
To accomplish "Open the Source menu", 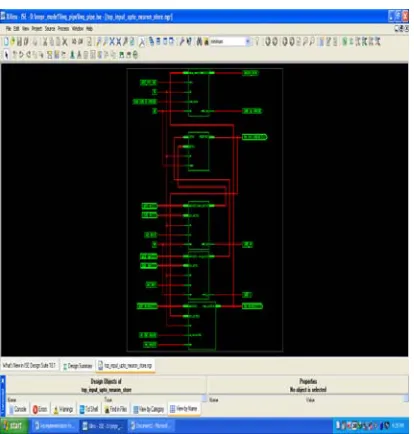I will 50,29.
